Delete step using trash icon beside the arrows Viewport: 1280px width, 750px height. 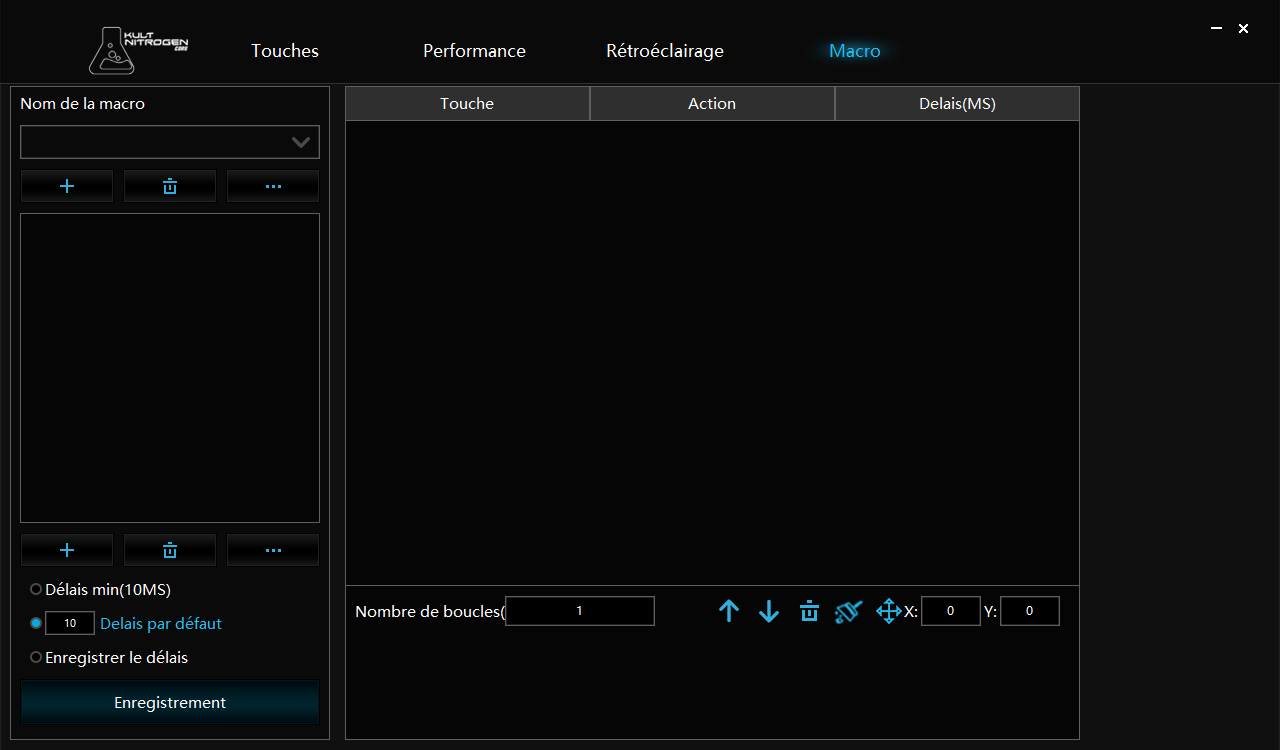point(809,611)
